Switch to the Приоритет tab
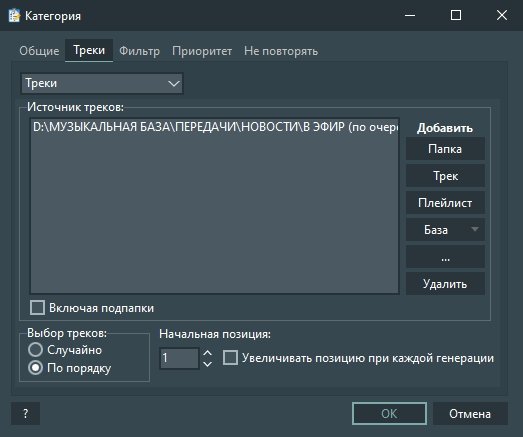523x437 pixels. 202,51
